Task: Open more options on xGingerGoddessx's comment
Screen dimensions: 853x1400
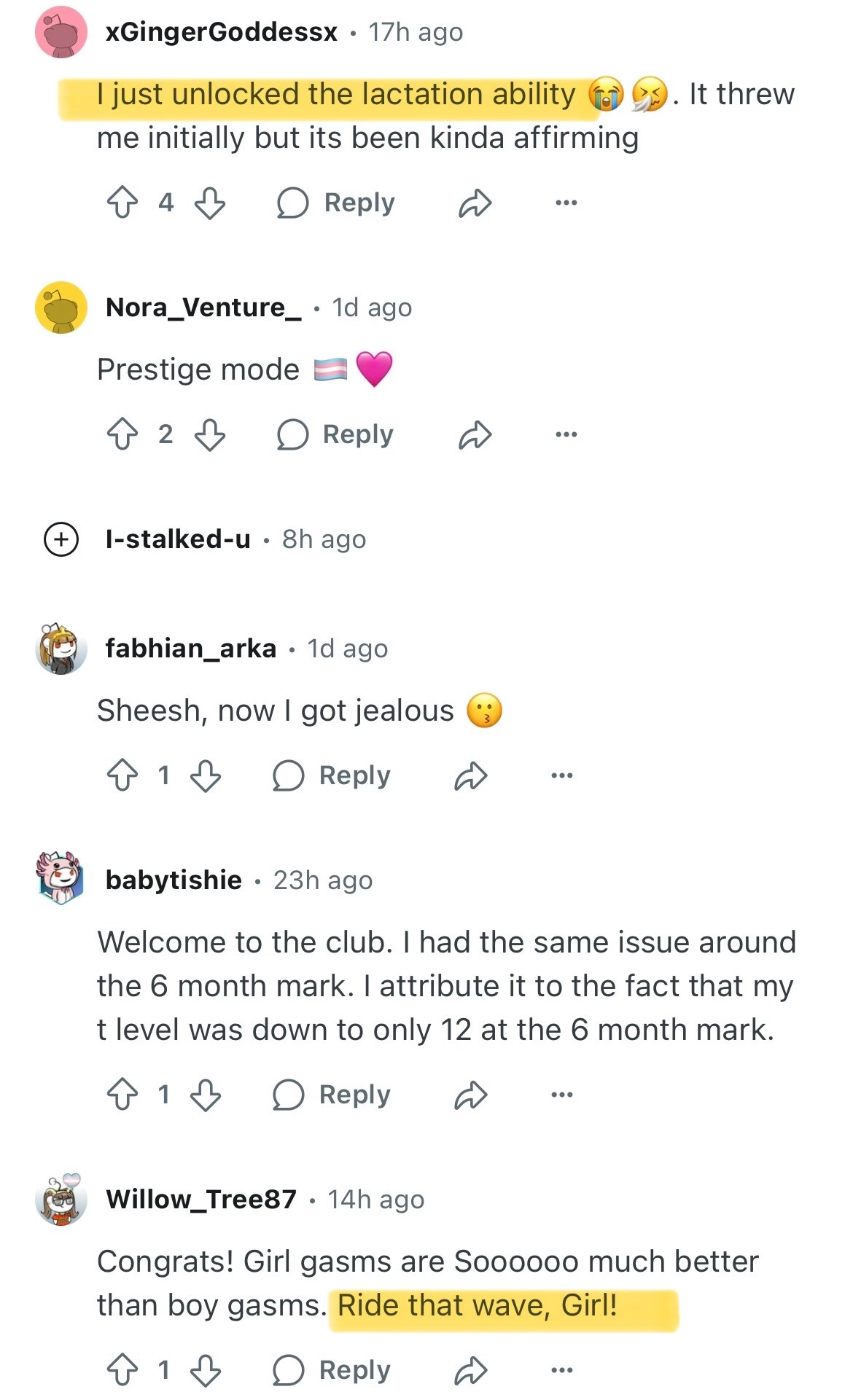Action: [566, 203]
